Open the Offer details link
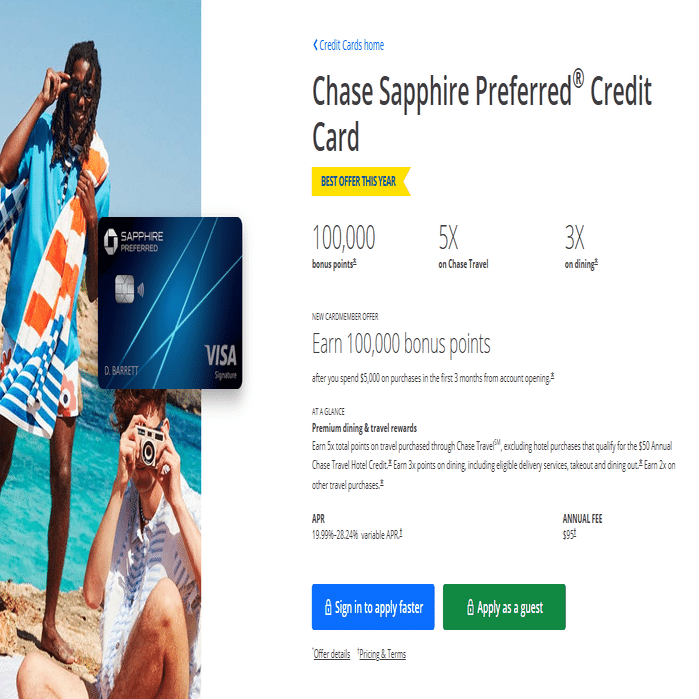The image size is (699, 699). coord(332,654)
